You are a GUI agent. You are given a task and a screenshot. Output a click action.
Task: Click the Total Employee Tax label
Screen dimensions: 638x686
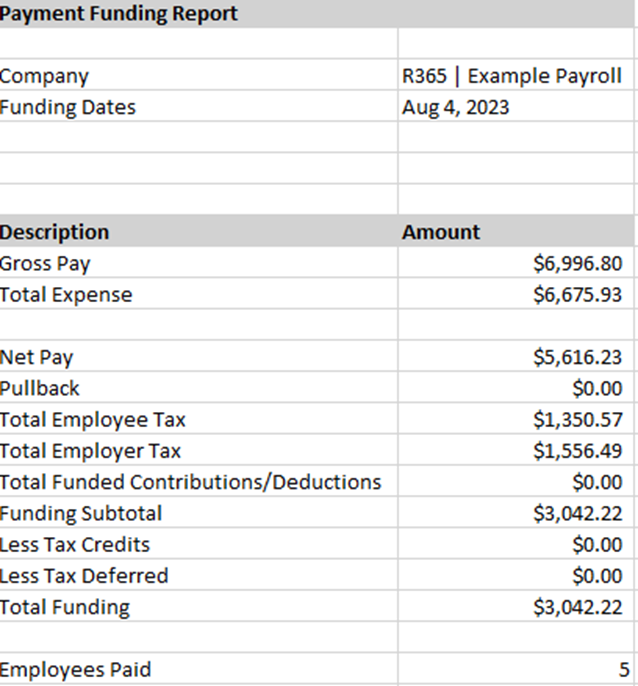pyautogui.click(x=199, y=419)
